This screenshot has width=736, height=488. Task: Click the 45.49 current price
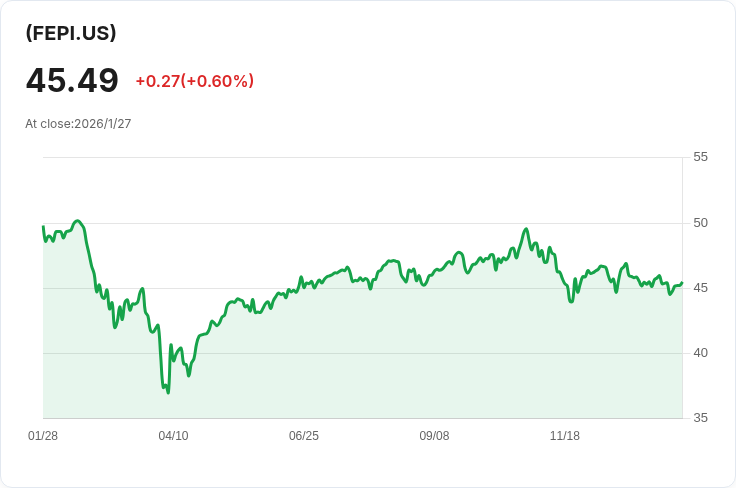[72, 80]
